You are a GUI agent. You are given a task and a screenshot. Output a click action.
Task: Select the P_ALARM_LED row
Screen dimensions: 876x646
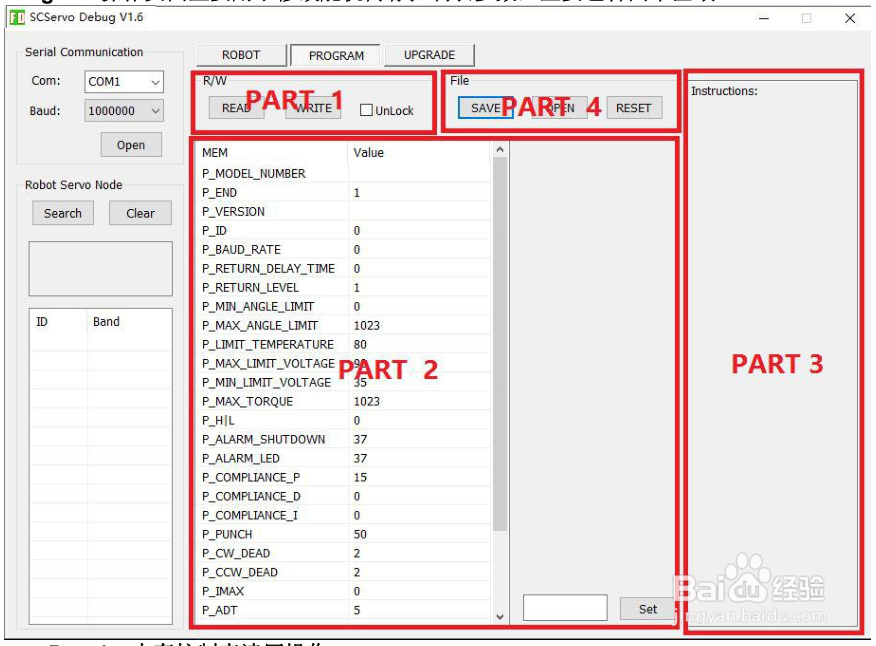tap(345, 459)
